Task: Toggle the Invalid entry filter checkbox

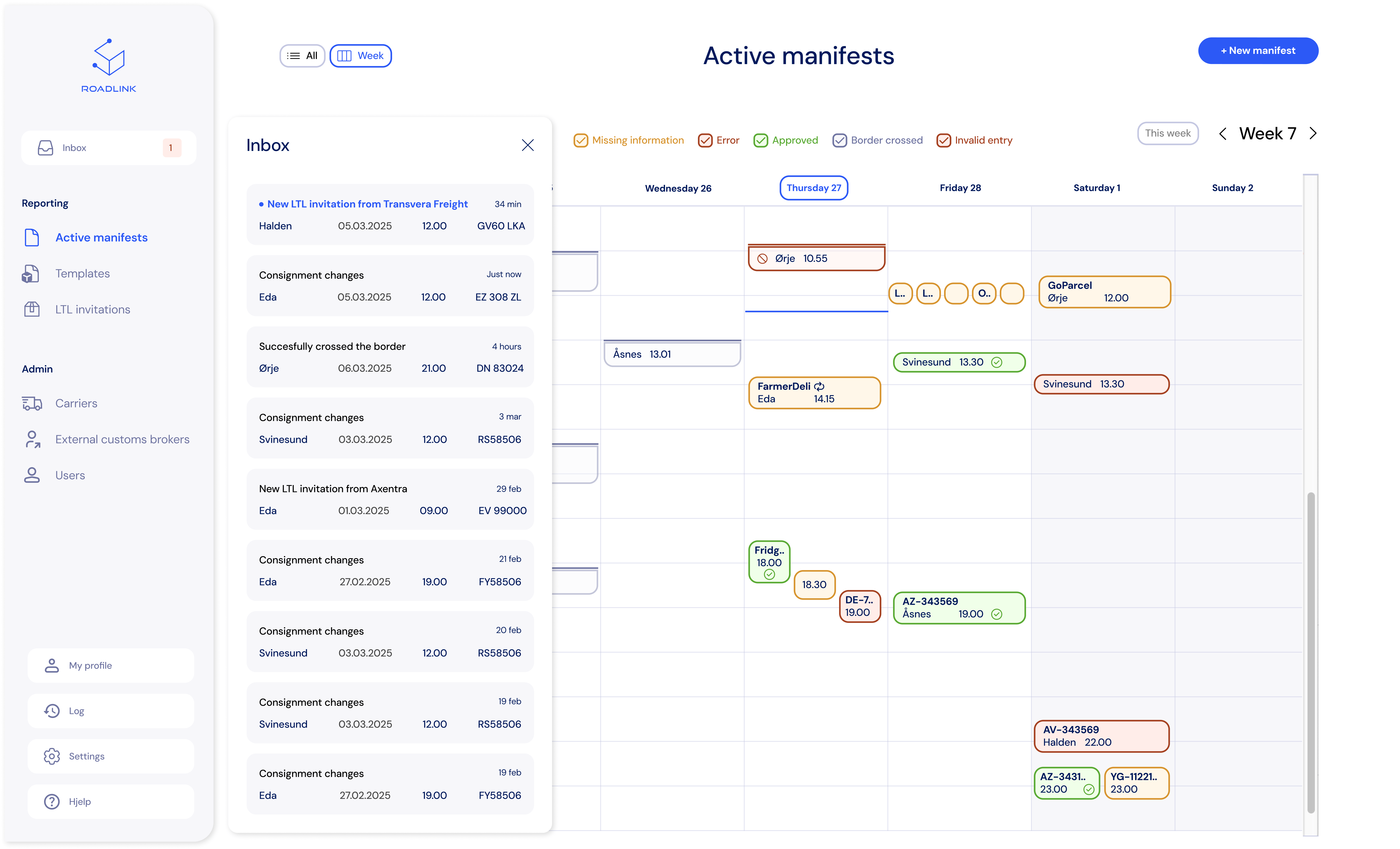Action: pyautogui.click(x=944, y=140)
